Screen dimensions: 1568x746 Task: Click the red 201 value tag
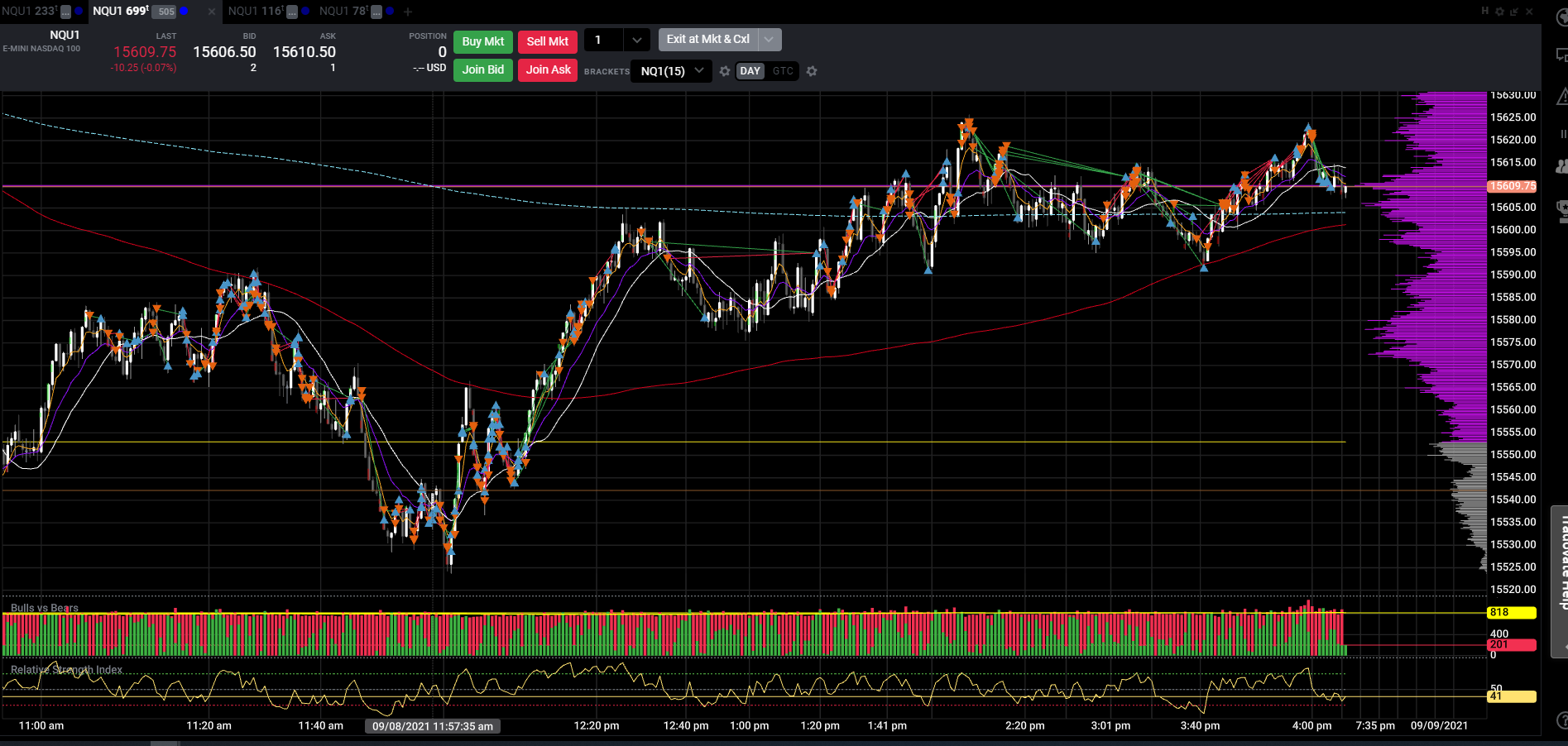tap(1512, 644)
